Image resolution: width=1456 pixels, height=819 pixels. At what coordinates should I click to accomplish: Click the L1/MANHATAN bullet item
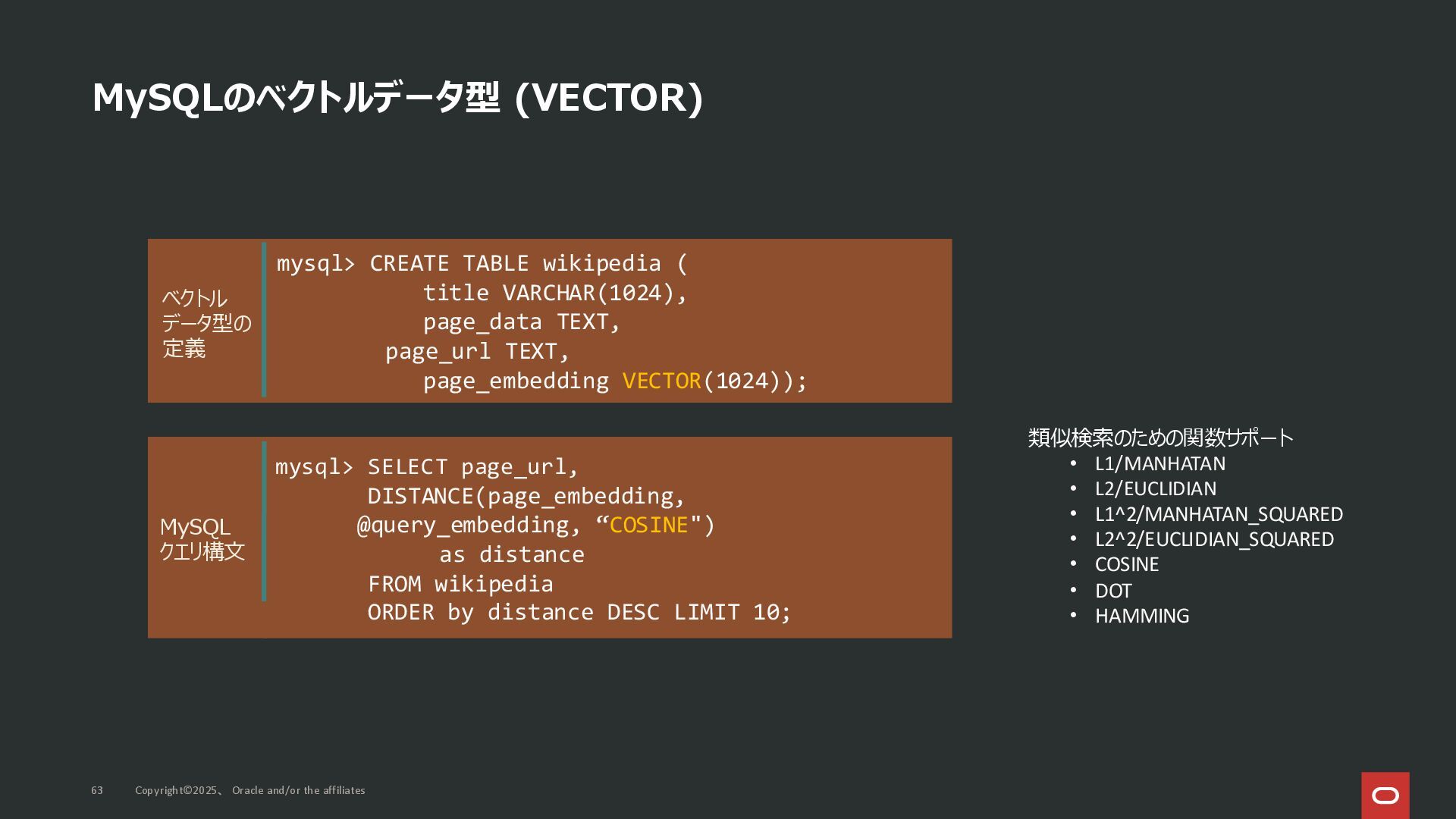pyautogui.click(x=1159, y=463)
